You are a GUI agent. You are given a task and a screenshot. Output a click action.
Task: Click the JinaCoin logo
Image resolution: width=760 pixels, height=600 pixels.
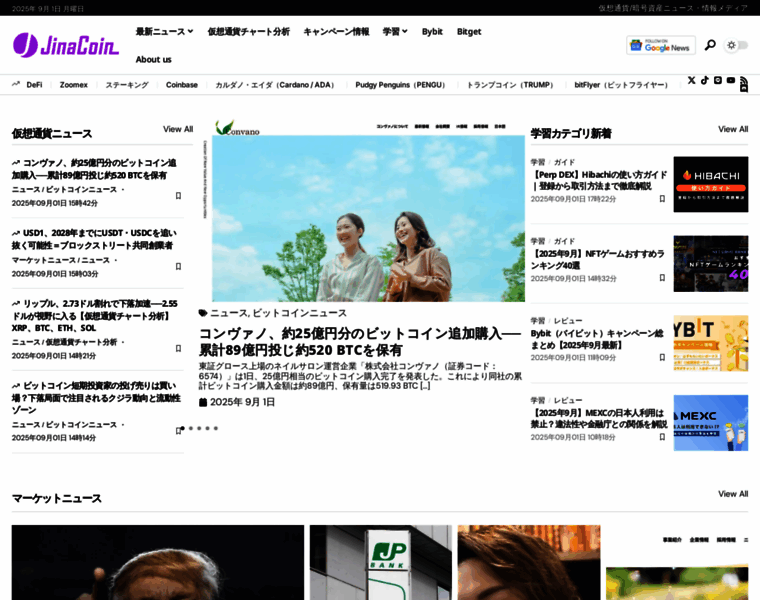pos(66,45)
